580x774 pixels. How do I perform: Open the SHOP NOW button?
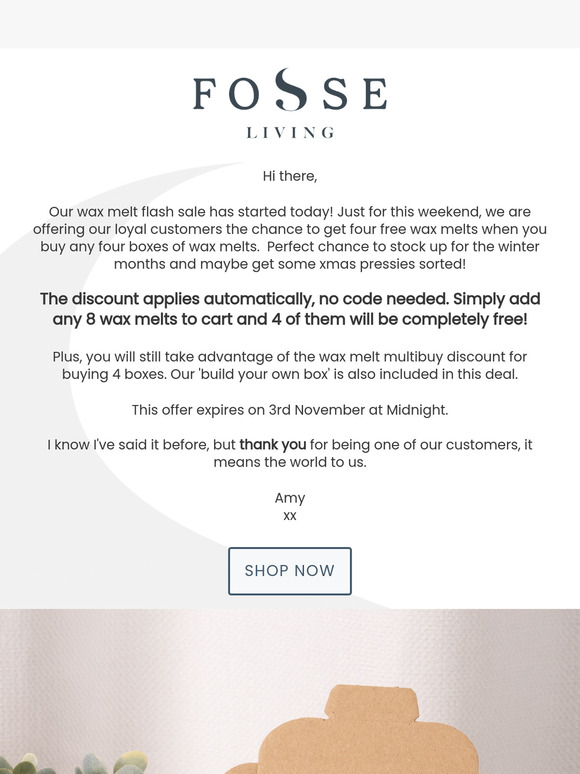[290, 571]
